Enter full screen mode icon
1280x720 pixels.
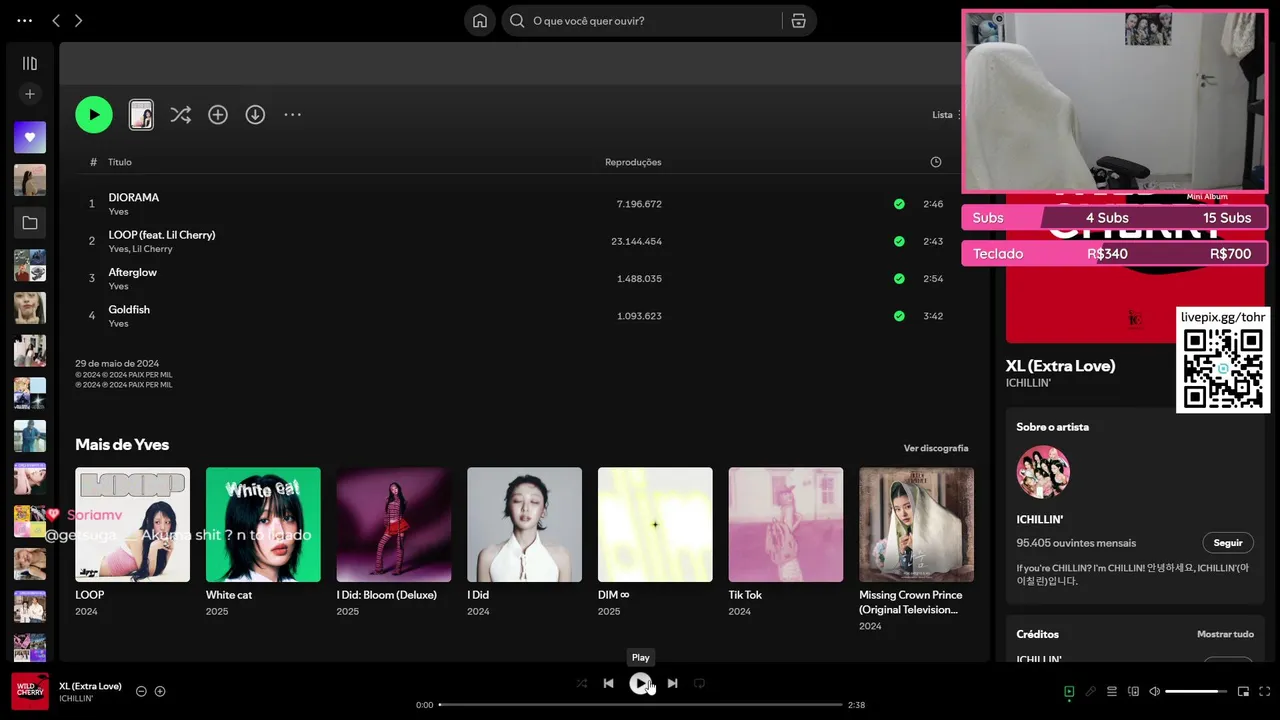pos(1264,691)
